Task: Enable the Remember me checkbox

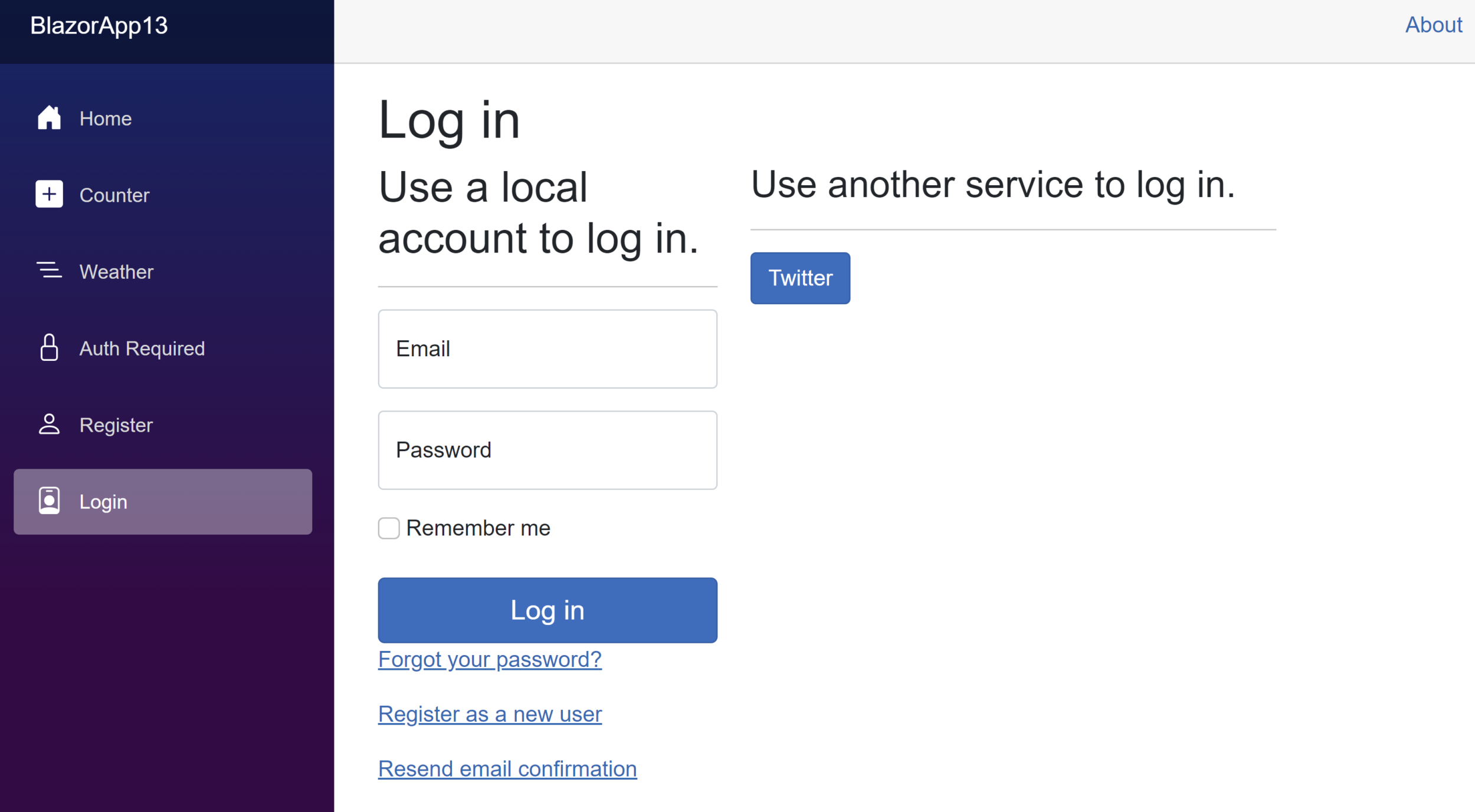Action: click(389, 528)
